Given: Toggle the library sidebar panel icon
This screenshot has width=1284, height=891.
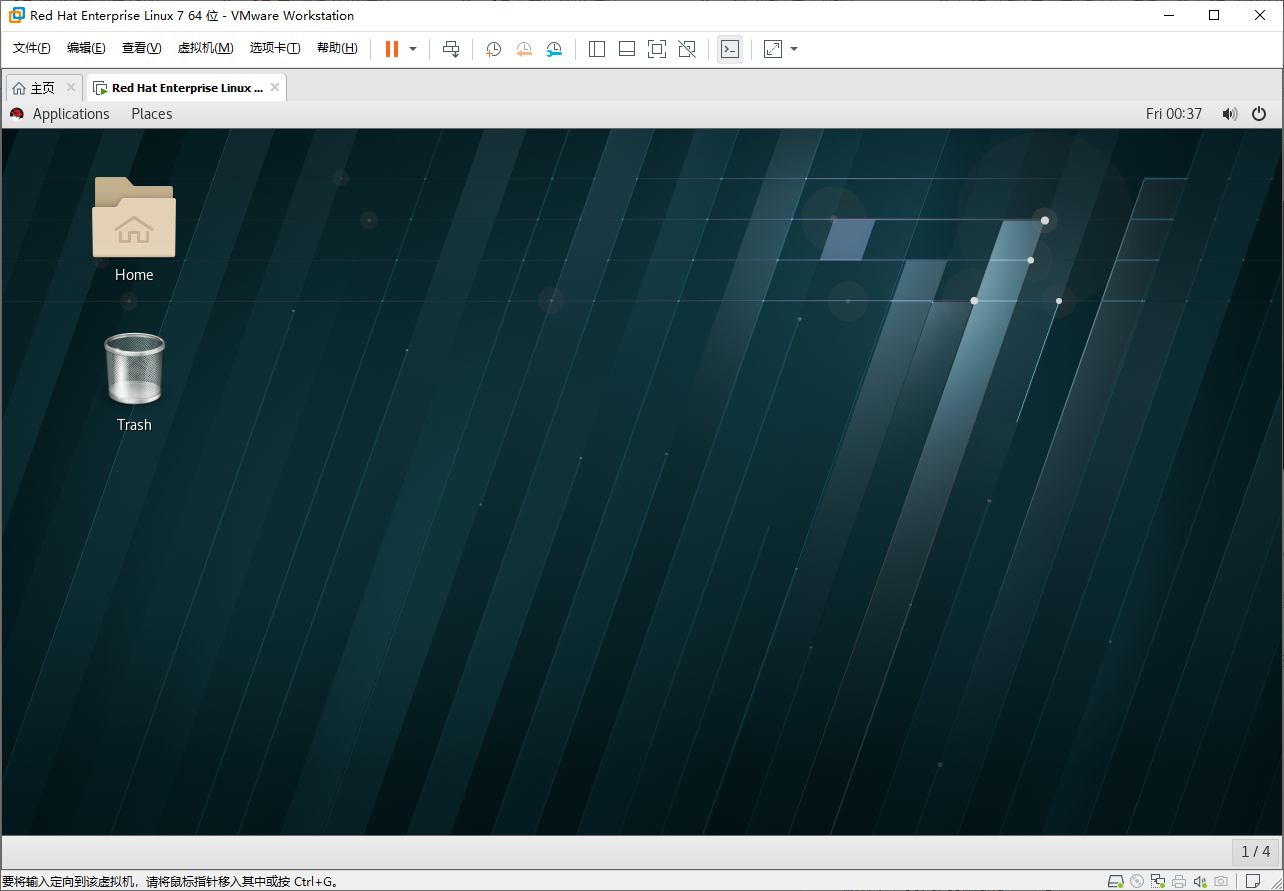Looking at the screenshot, I should (597, 49).
